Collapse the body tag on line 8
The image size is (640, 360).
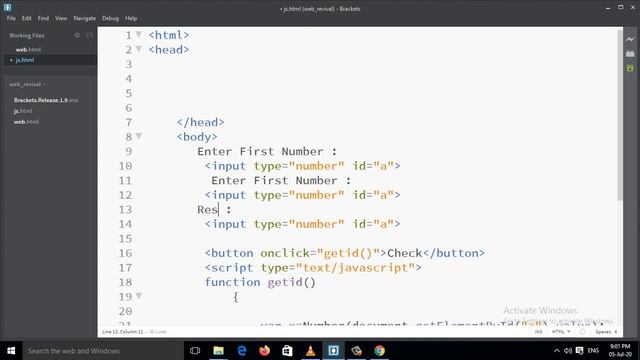tap(139, 136)
